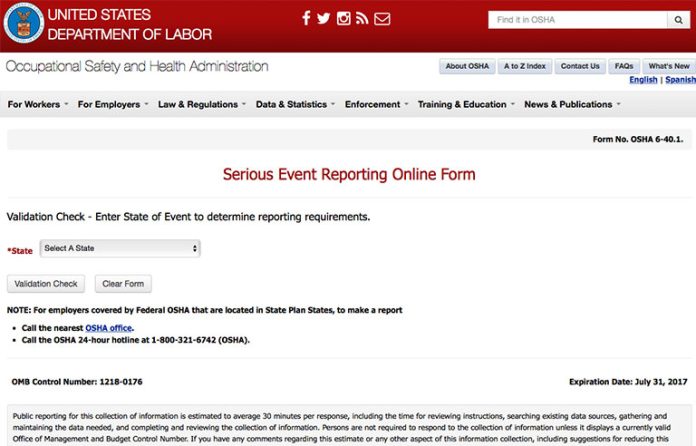Focus the Find it in OSHA search field

[577, 20]
